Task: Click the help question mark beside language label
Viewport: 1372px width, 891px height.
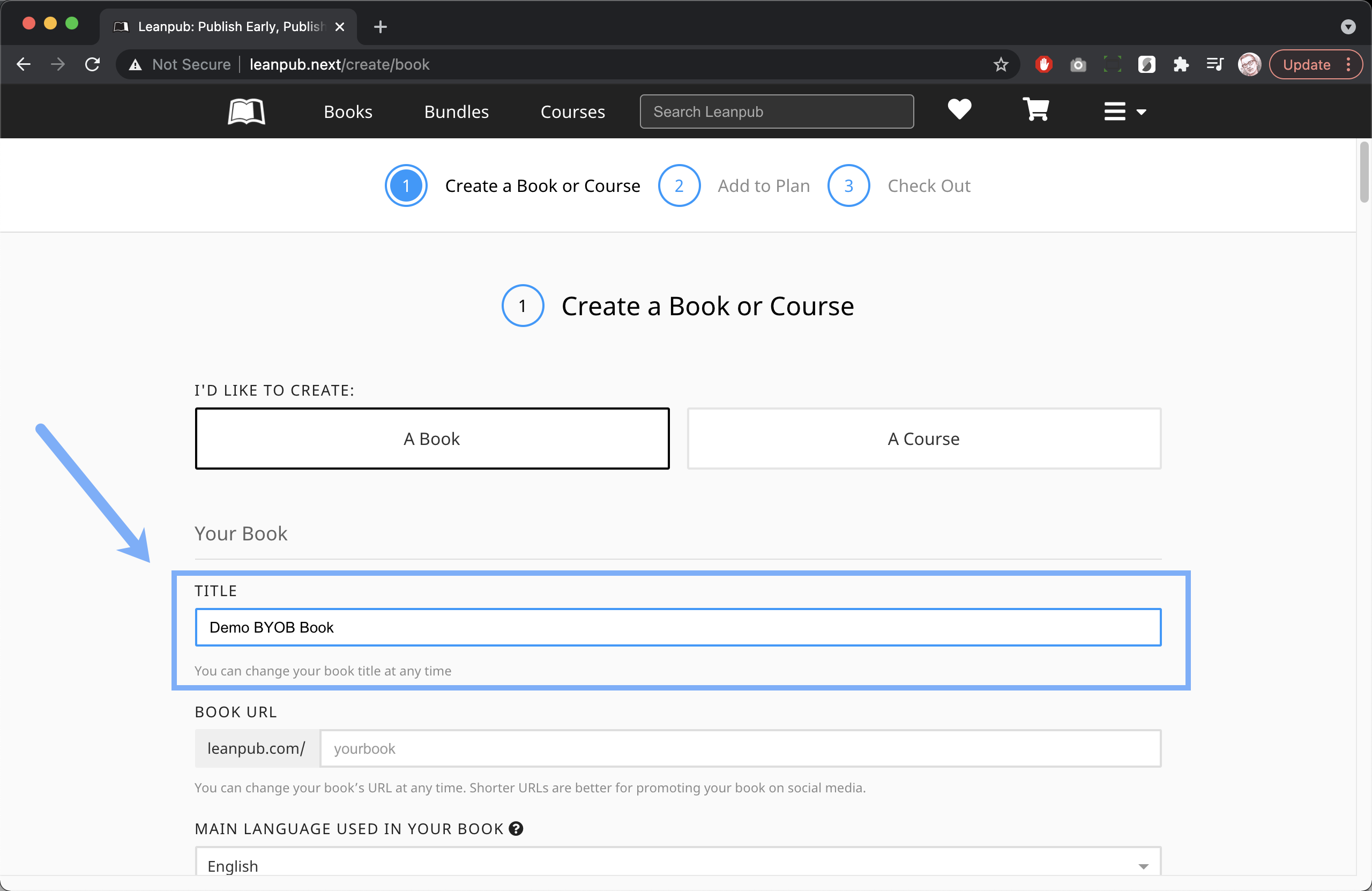Action: 516,828
